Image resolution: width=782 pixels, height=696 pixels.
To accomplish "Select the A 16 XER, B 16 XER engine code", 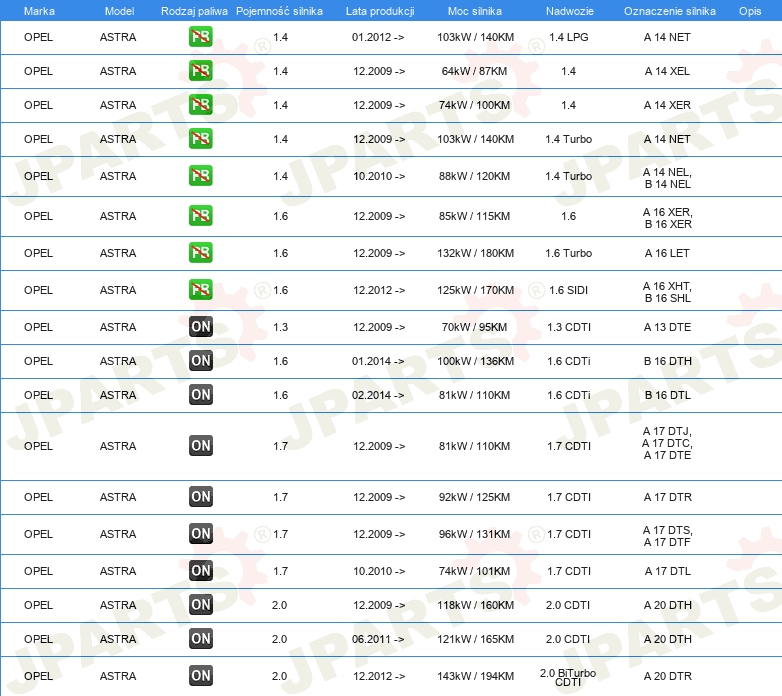I will point(668,218).
